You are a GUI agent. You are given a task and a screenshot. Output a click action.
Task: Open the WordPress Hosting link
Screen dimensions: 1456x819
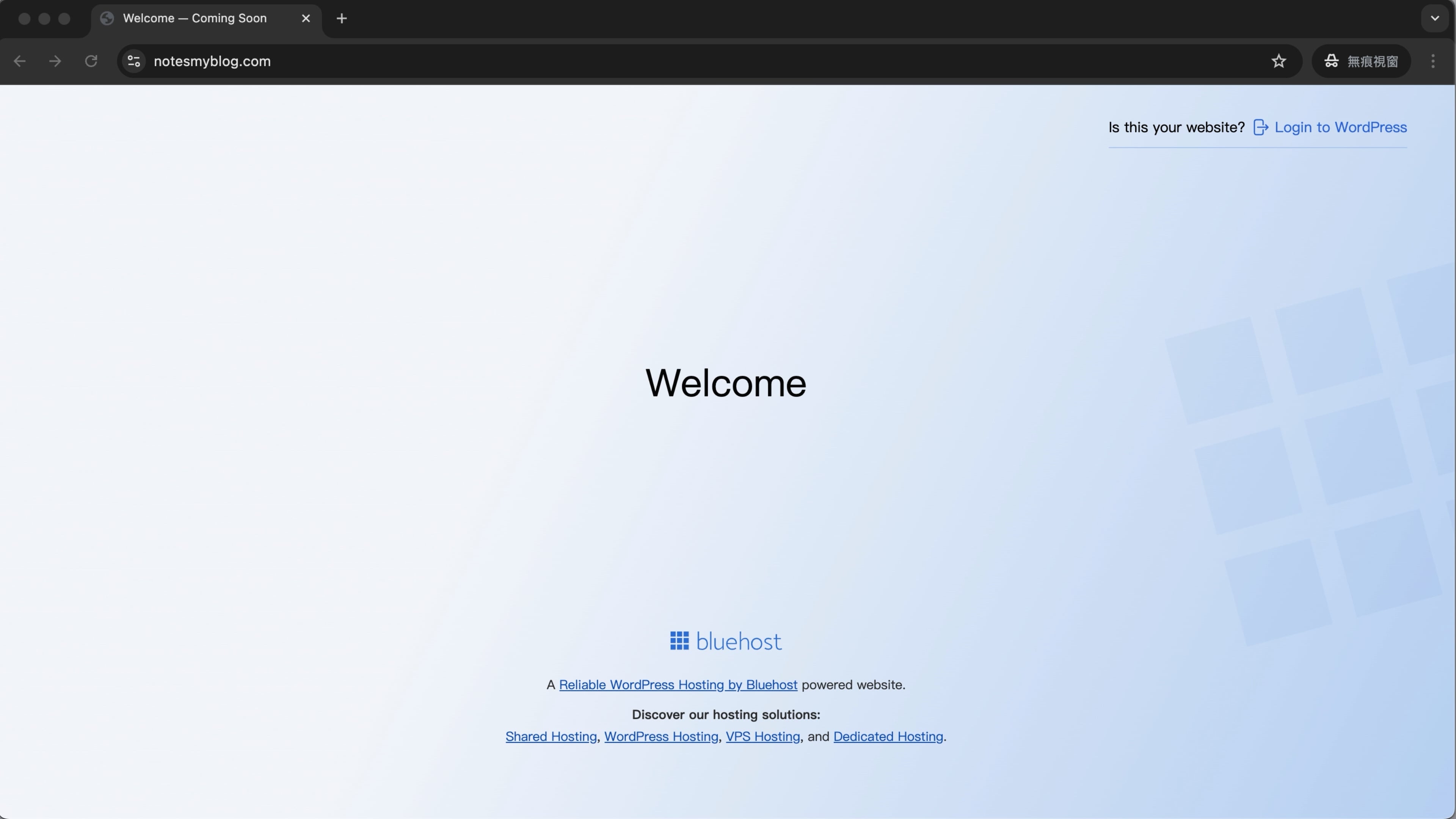click(661, 737)
